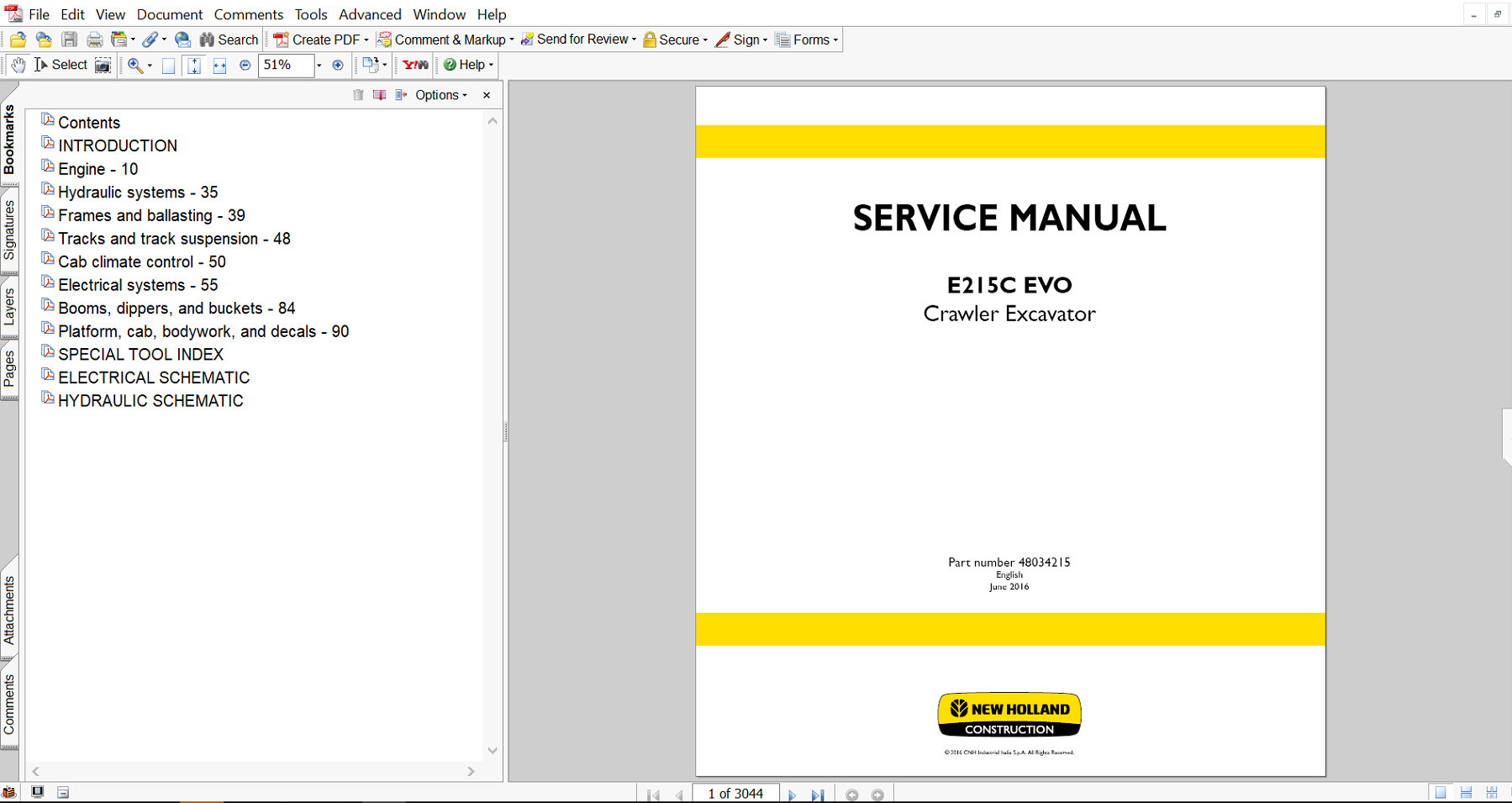
Task: Click the Yahoo search toolbar icon
Action: click(415, 65)
